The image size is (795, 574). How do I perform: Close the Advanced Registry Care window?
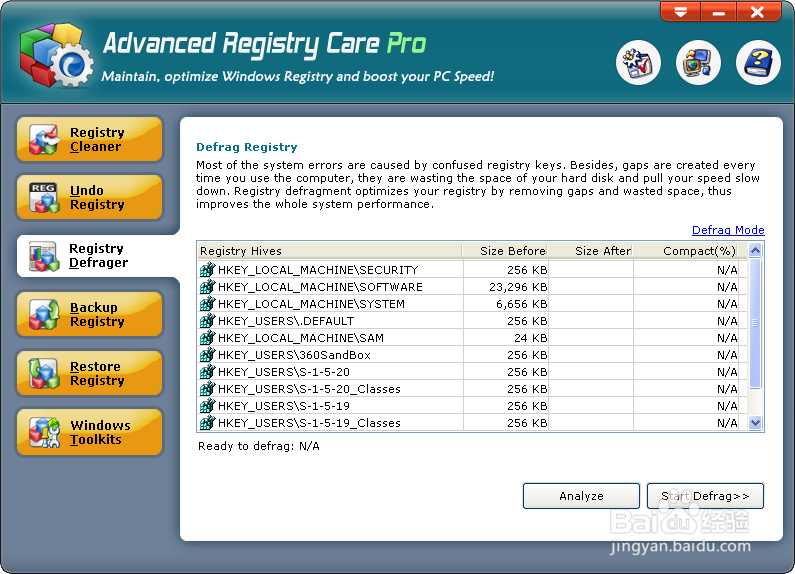(758, 12)
